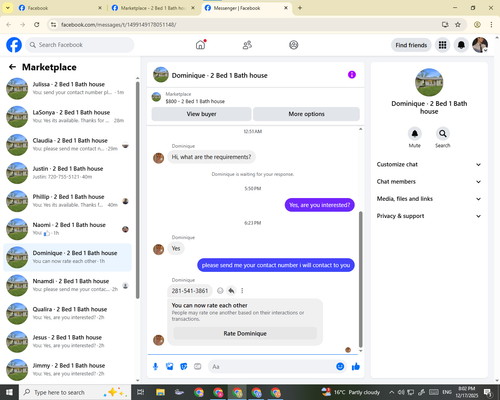Switch to the Facebook browser tab

(60, 8)
